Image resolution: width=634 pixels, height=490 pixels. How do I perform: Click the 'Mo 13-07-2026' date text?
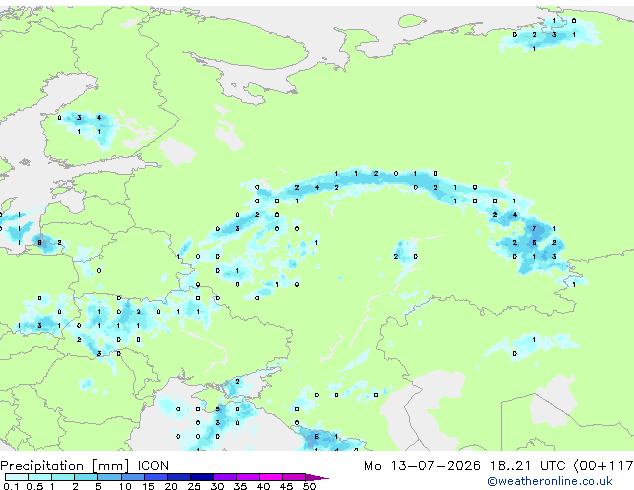[x=422, y=466]
